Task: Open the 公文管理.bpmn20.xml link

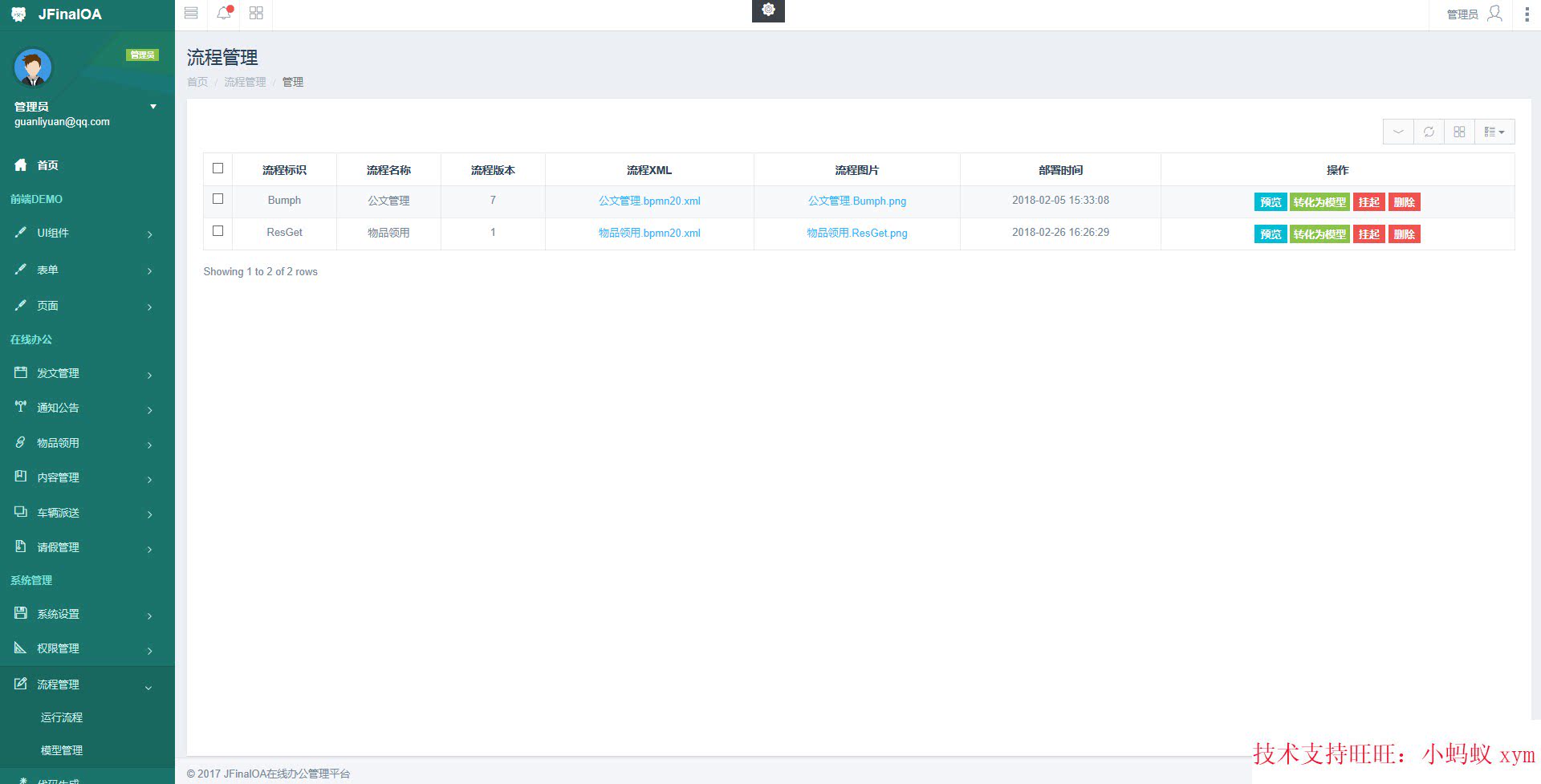Action: tap(649, 201)
